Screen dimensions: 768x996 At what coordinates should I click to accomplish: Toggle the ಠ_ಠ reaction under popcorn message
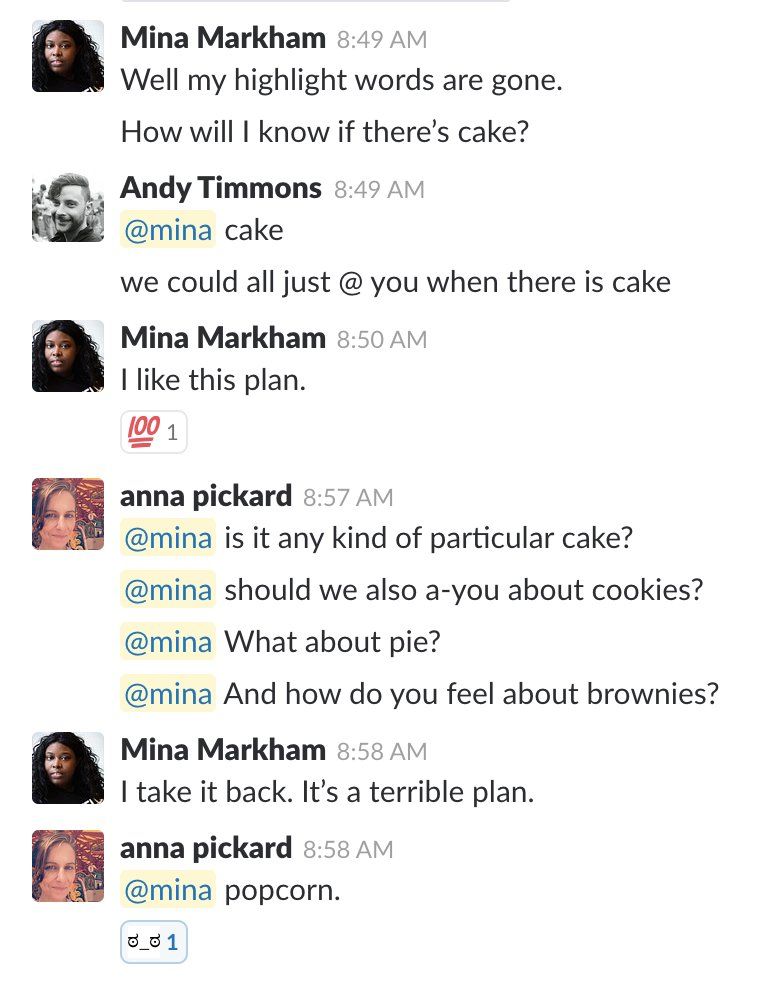tap(153, 942)
